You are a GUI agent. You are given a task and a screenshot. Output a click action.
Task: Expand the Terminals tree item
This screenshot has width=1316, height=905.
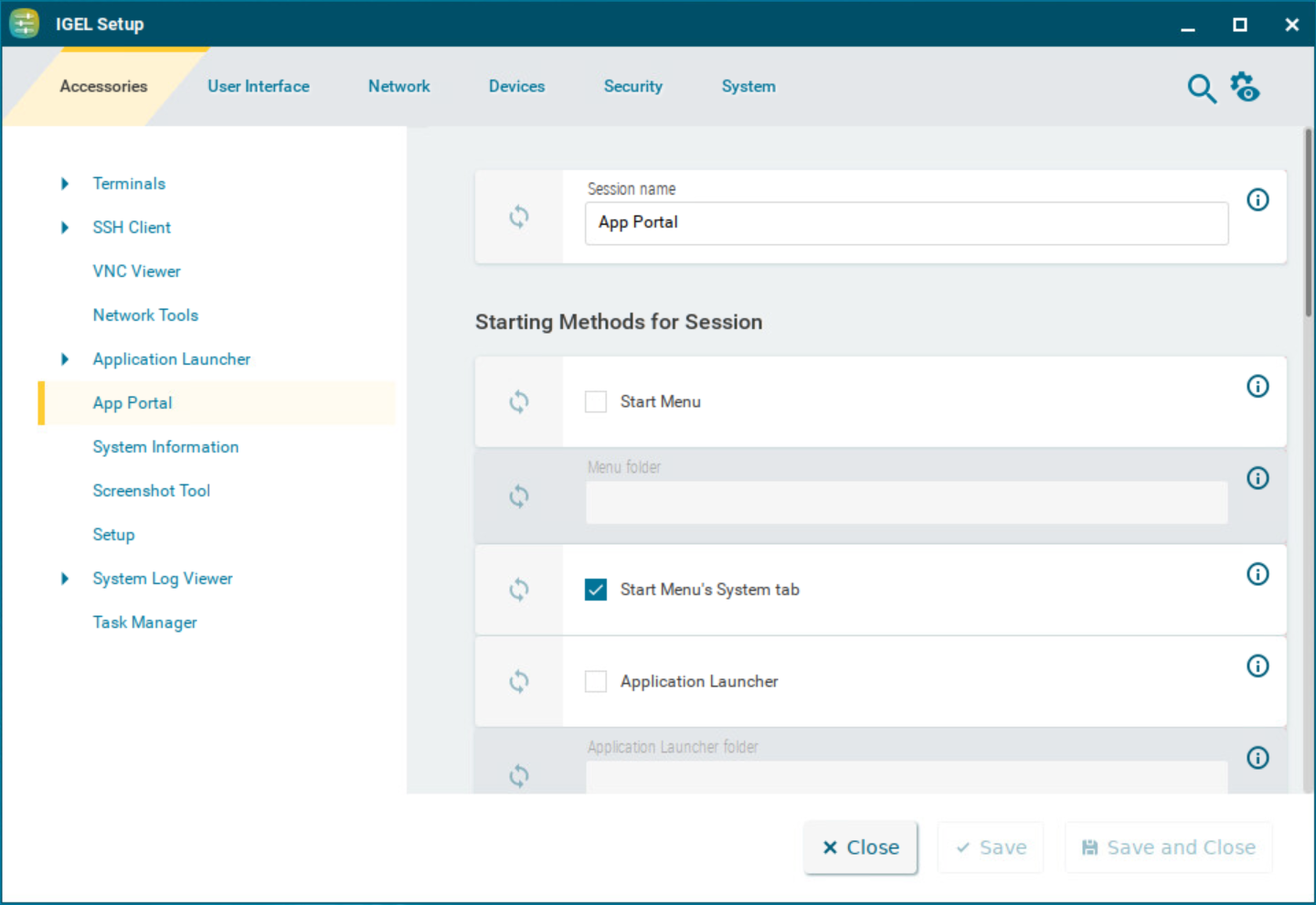tap(65, 183)
